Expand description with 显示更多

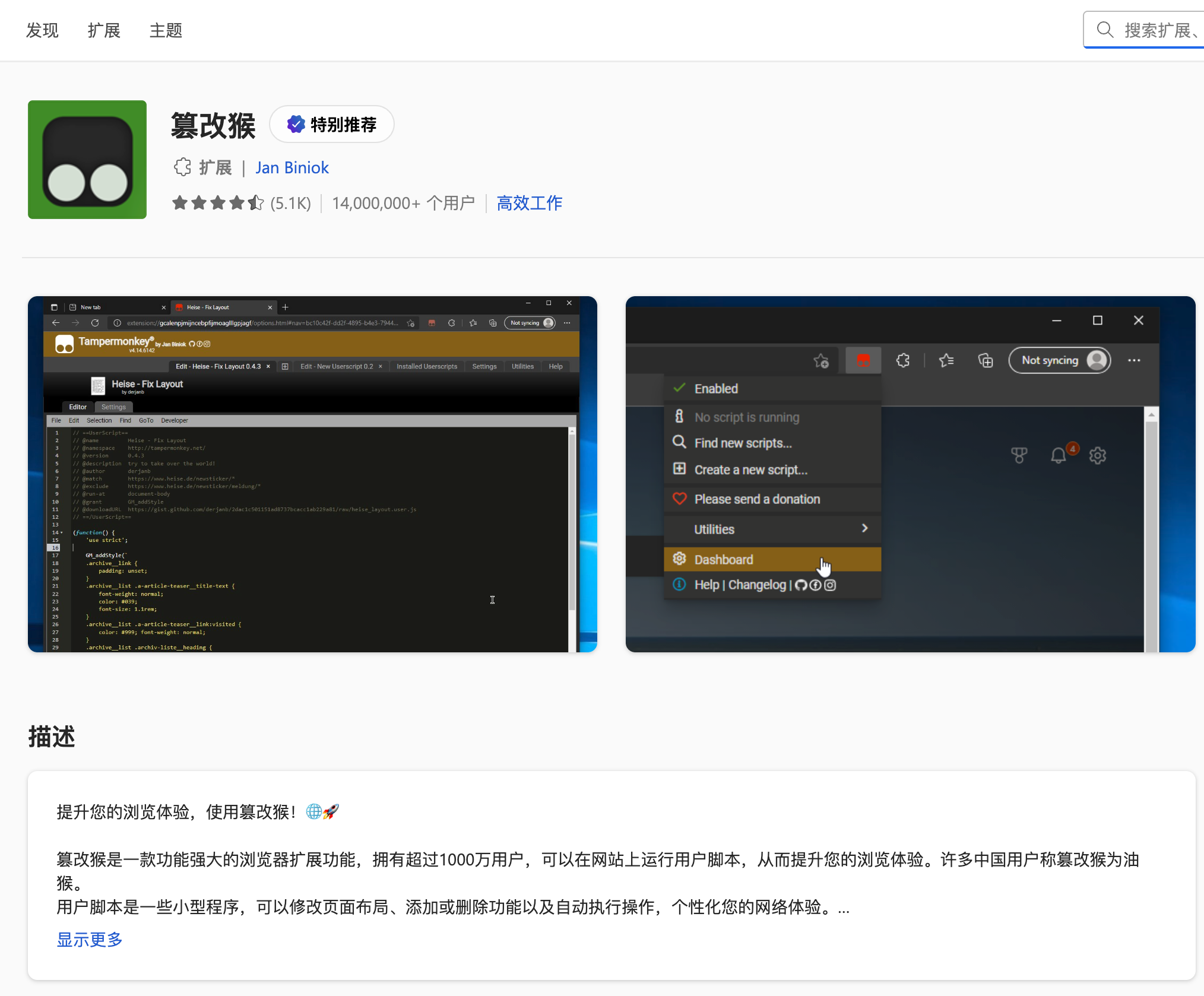pyautogui.click(x=90, y=939)
